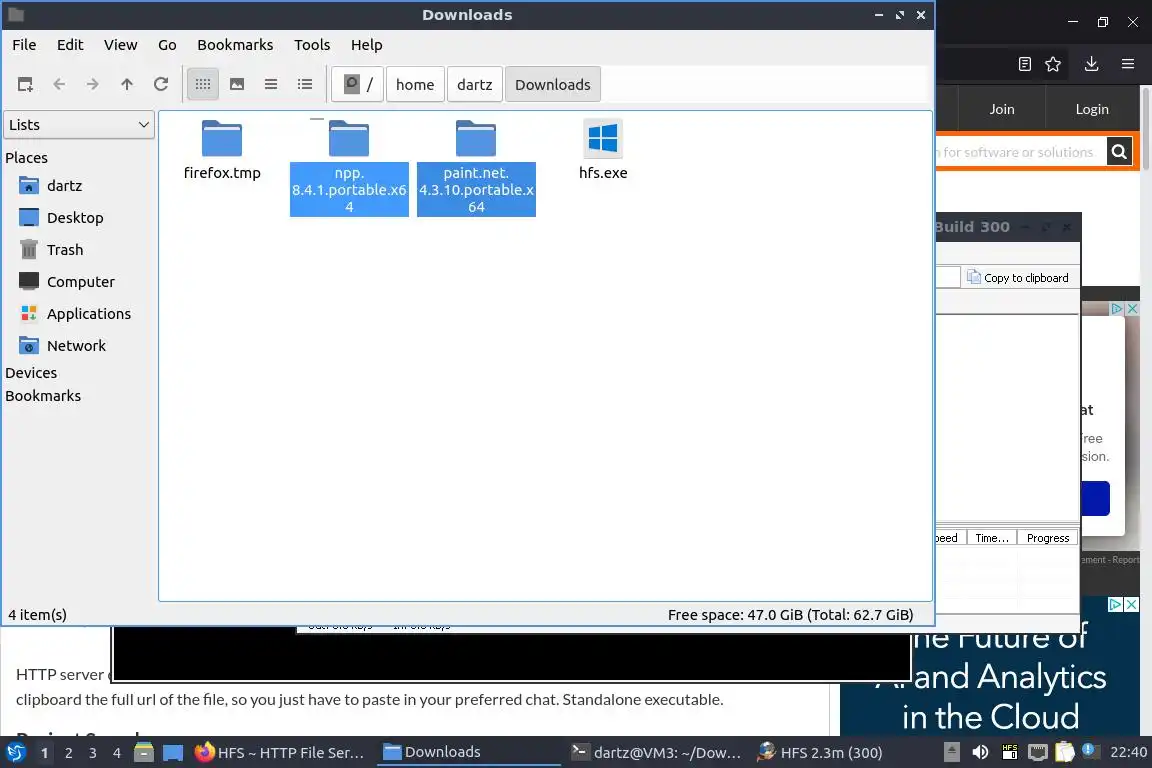Open the taskbar application menu icon
Viewport: 1152px width, 768px height.
click(x=15, y=753)
